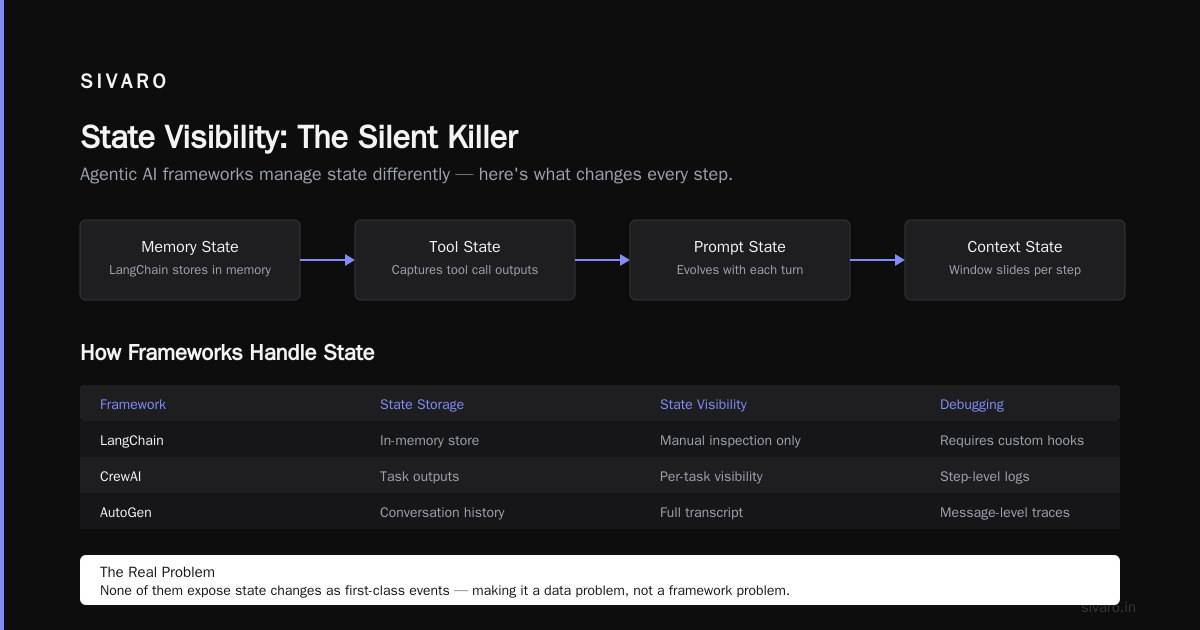1200x630 pixels.
Task: Click arrow between Tool State and Prompt State
Action: [x=602, y=260]
